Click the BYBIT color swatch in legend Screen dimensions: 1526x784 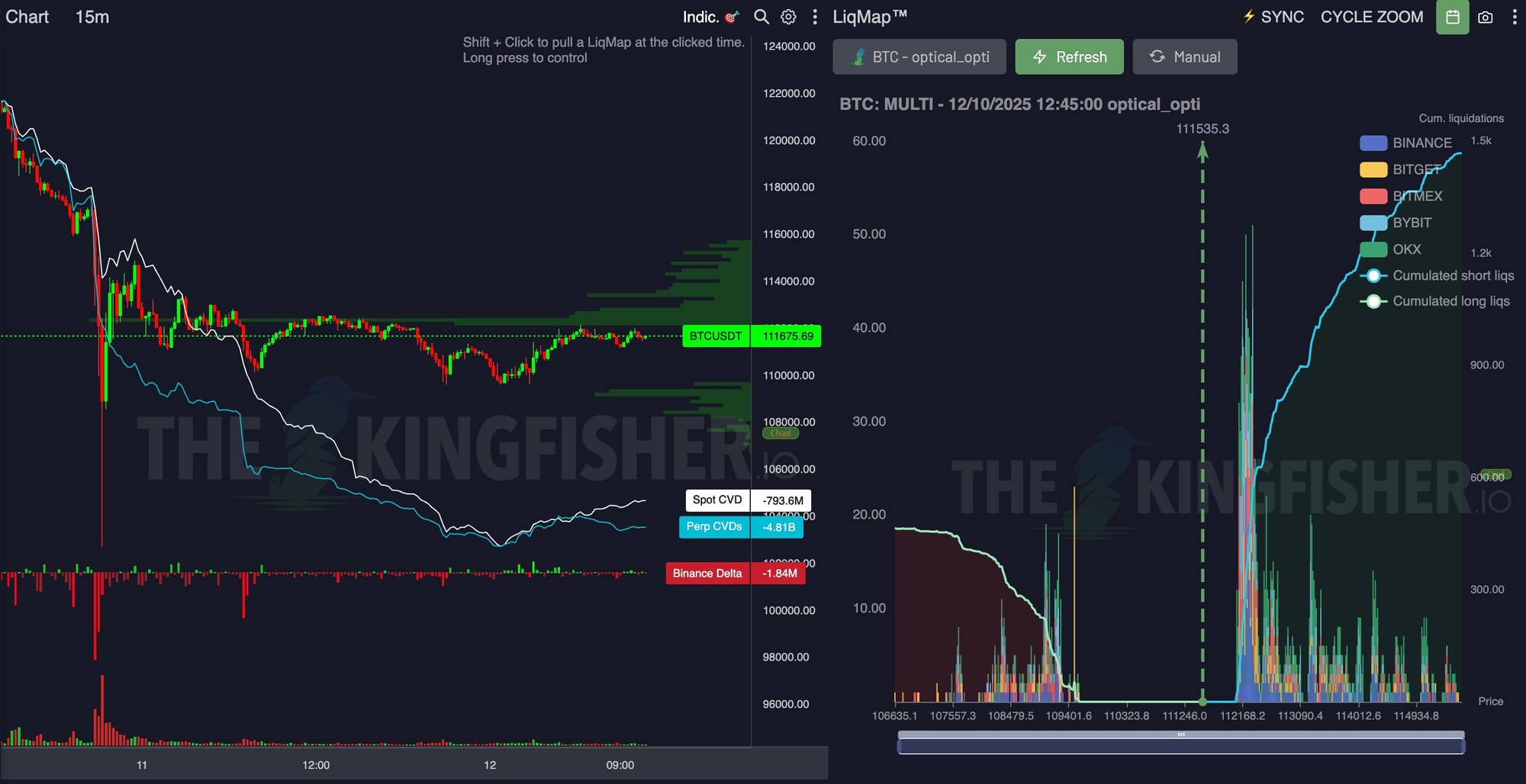1373,223
